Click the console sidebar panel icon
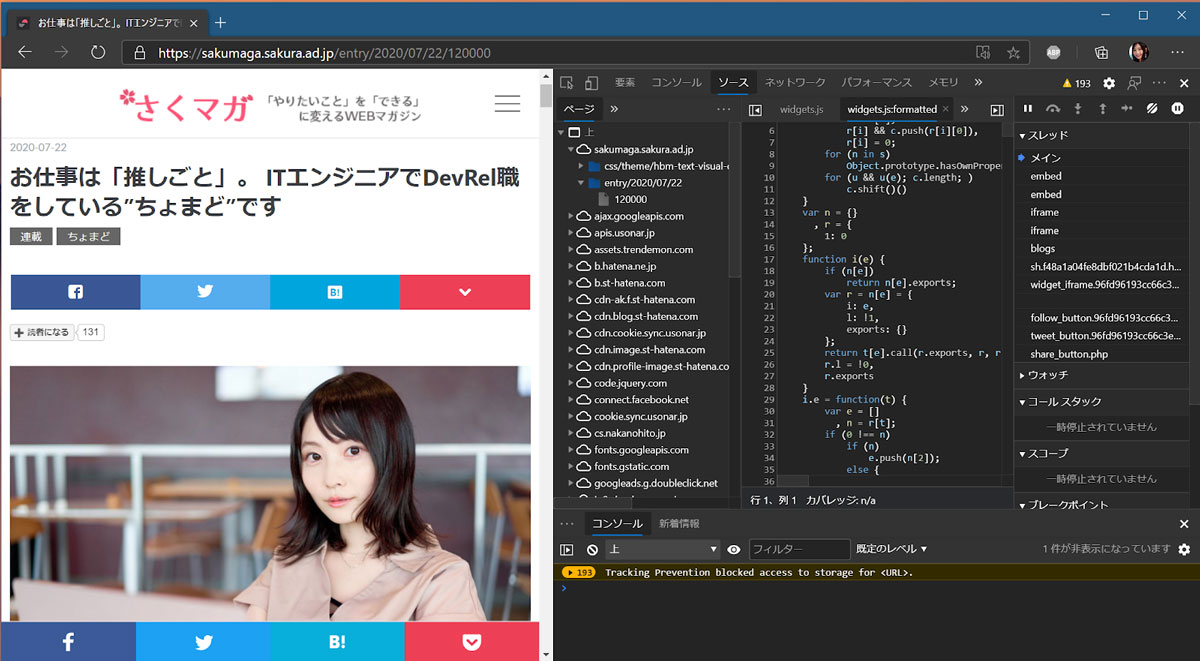The image size is (1200, 661). (x=566, y=548)
